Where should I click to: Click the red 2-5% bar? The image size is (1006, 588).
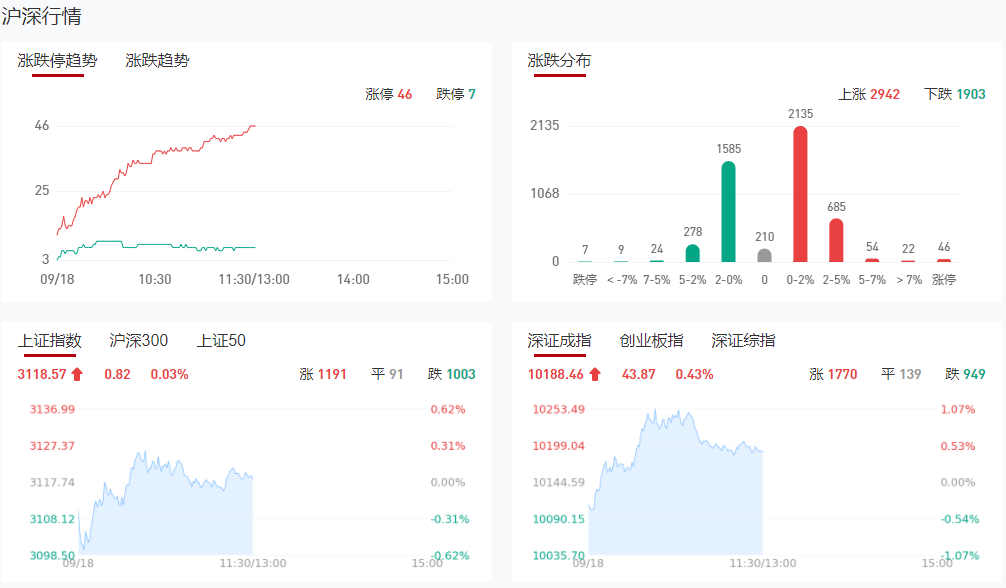[836, 240]
